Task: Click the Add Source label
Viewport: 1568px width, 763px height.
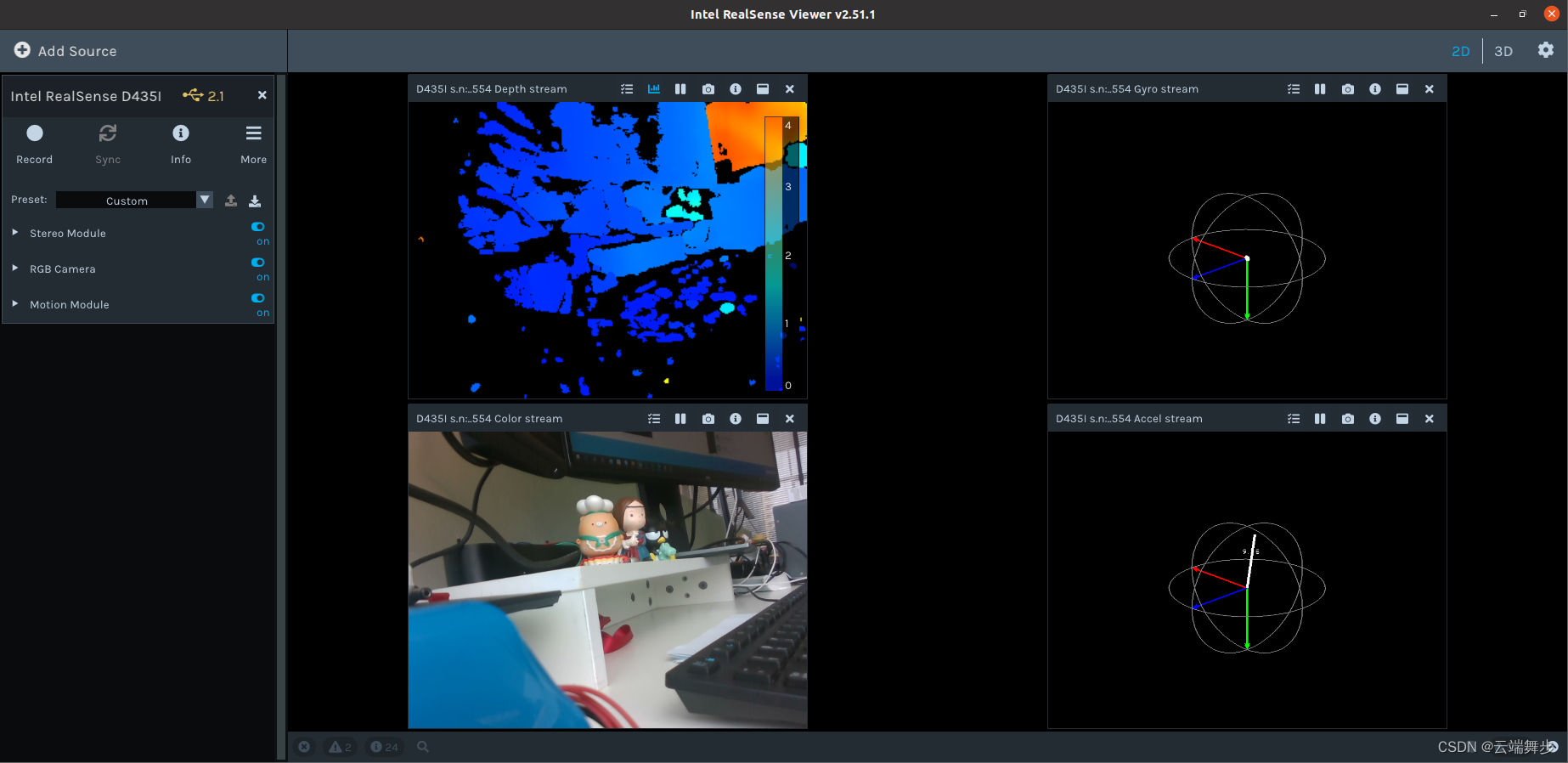Action: (77, 51)
